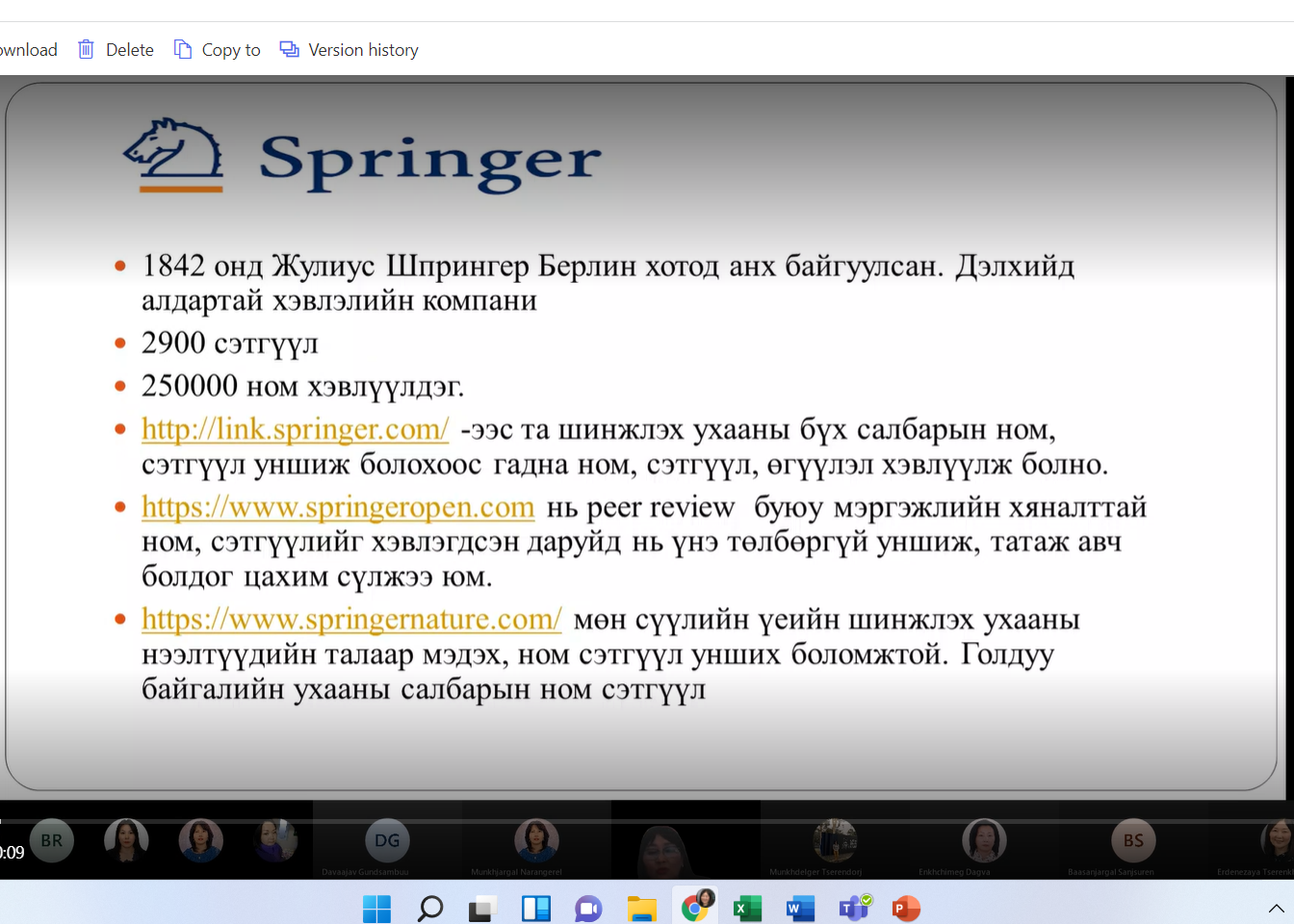Show hidden system tray icons chevron
The height and width of the screenshot is (924, 1294).
click(x=1276, y=909)
